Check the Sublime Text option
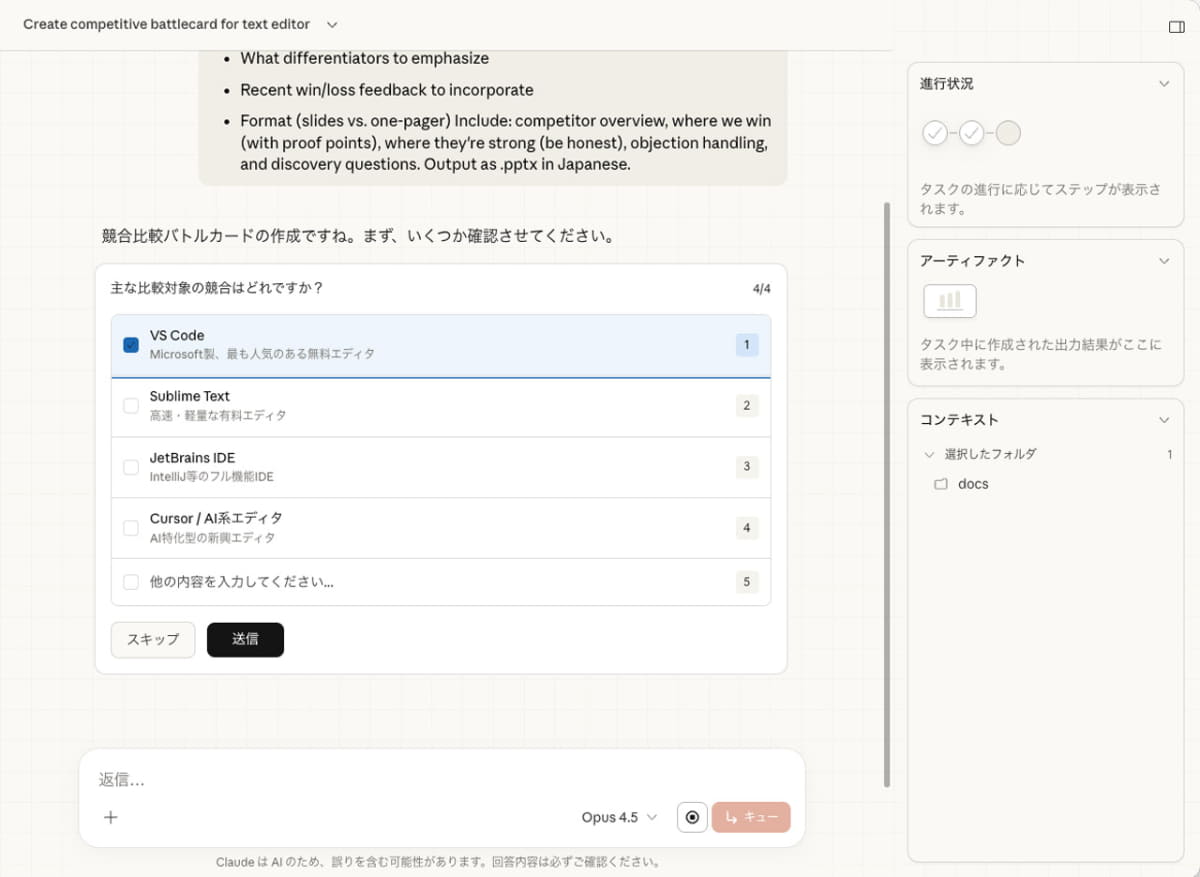Screen dimensions: 1200x877 131,406
